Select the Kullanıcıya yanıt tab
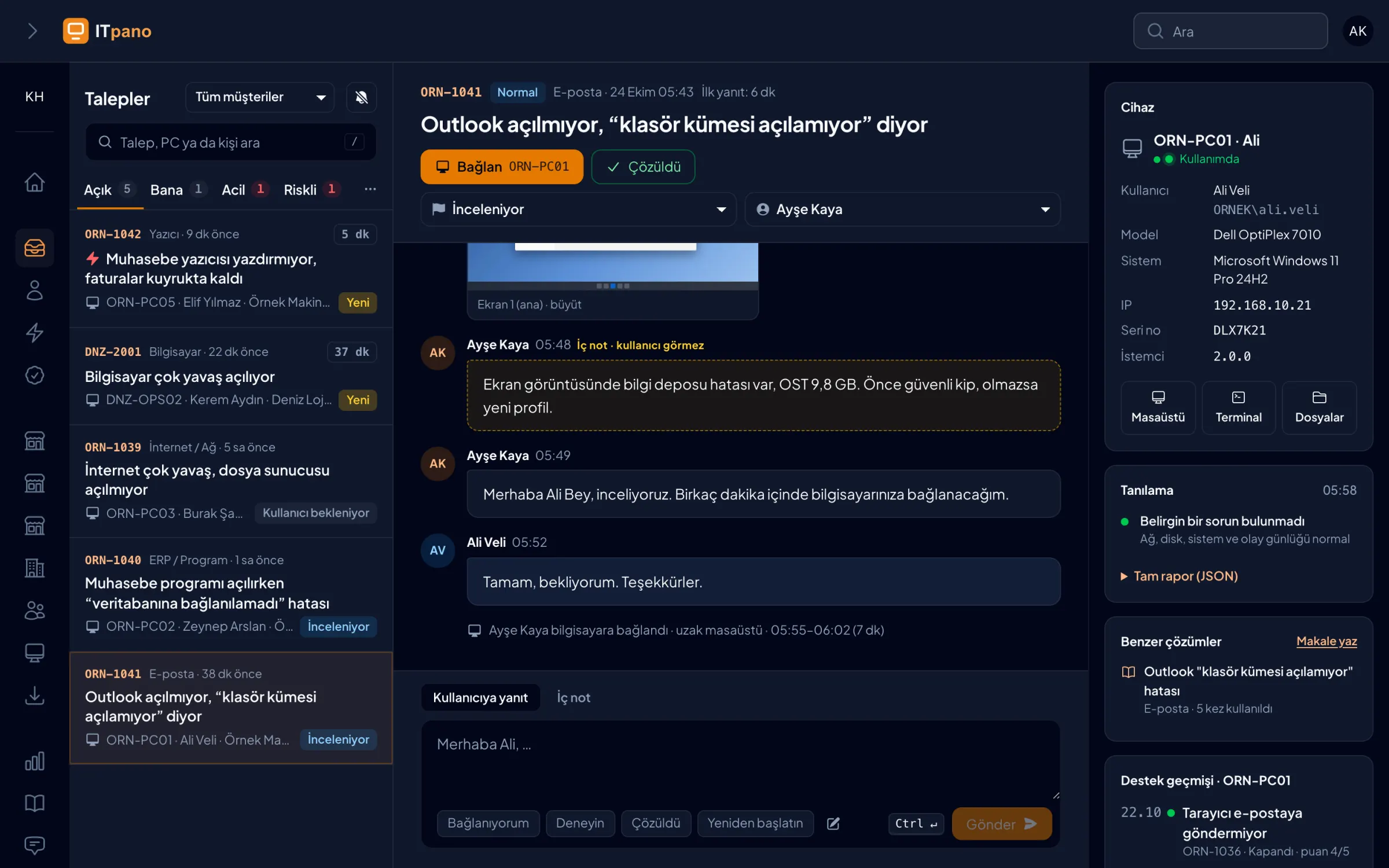 (x=480, y=697)
